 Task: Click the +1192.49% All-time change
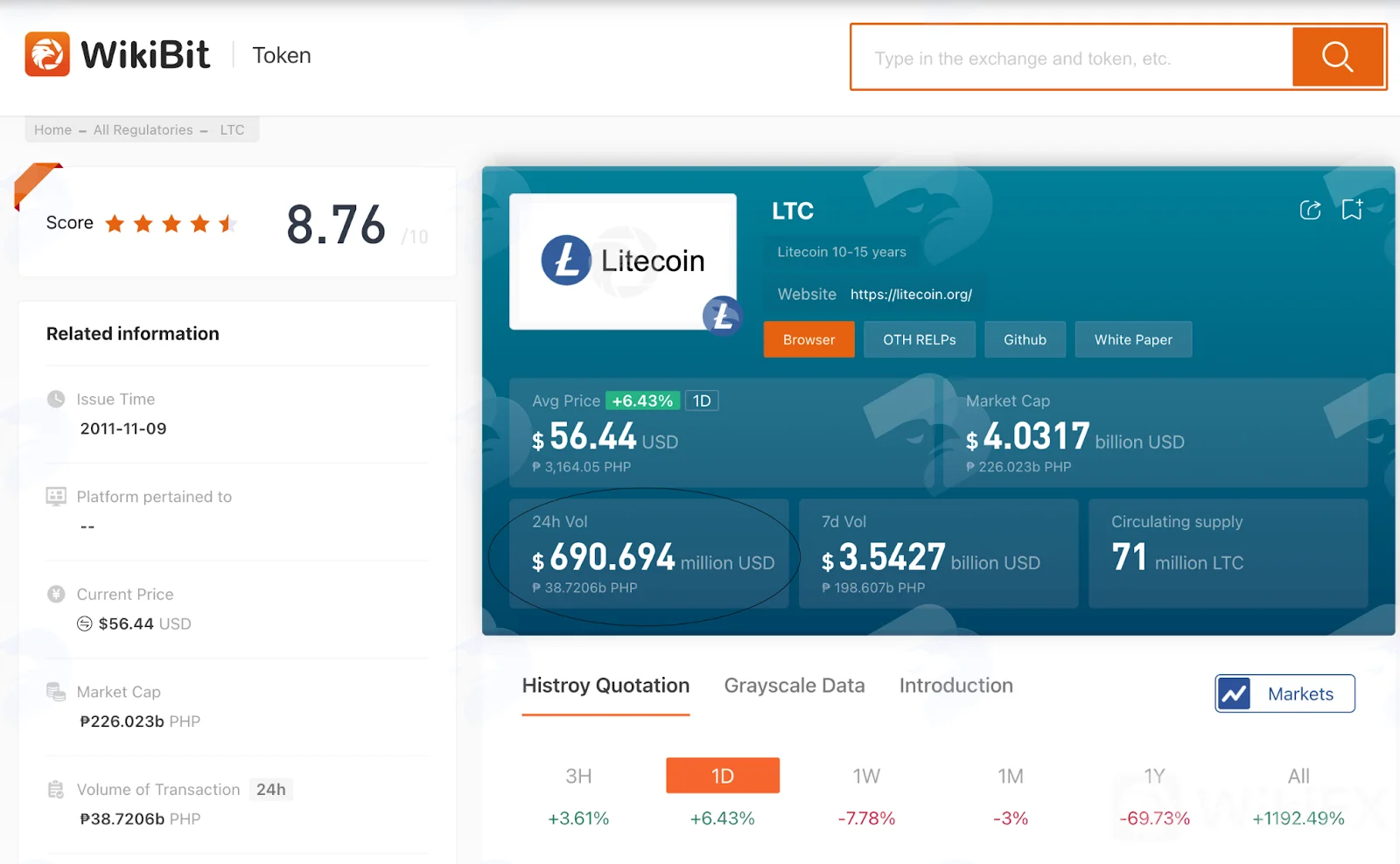[x=1298, y=819]
